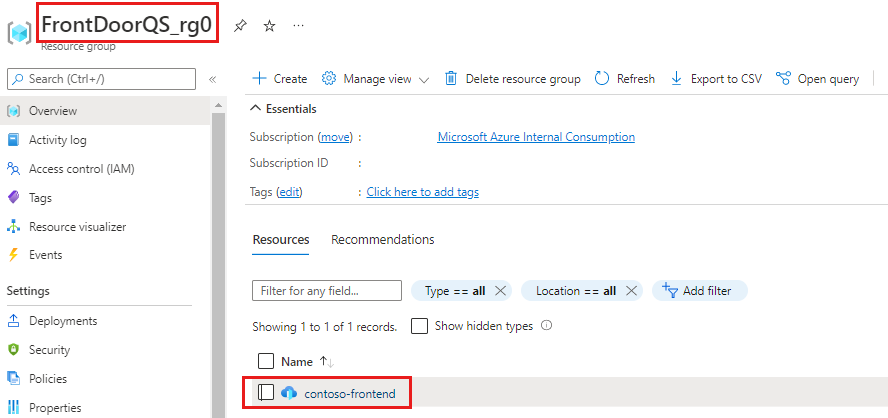
Task: Toggle Show hidden types checkbox
Action: pos(419,326)
